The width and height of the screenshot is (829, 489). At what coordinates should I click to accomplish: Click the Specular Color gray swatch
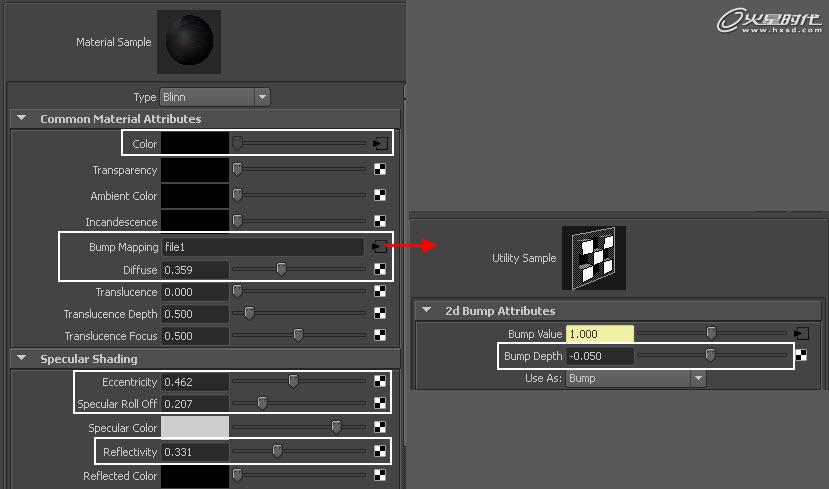[x=195, y=427]
